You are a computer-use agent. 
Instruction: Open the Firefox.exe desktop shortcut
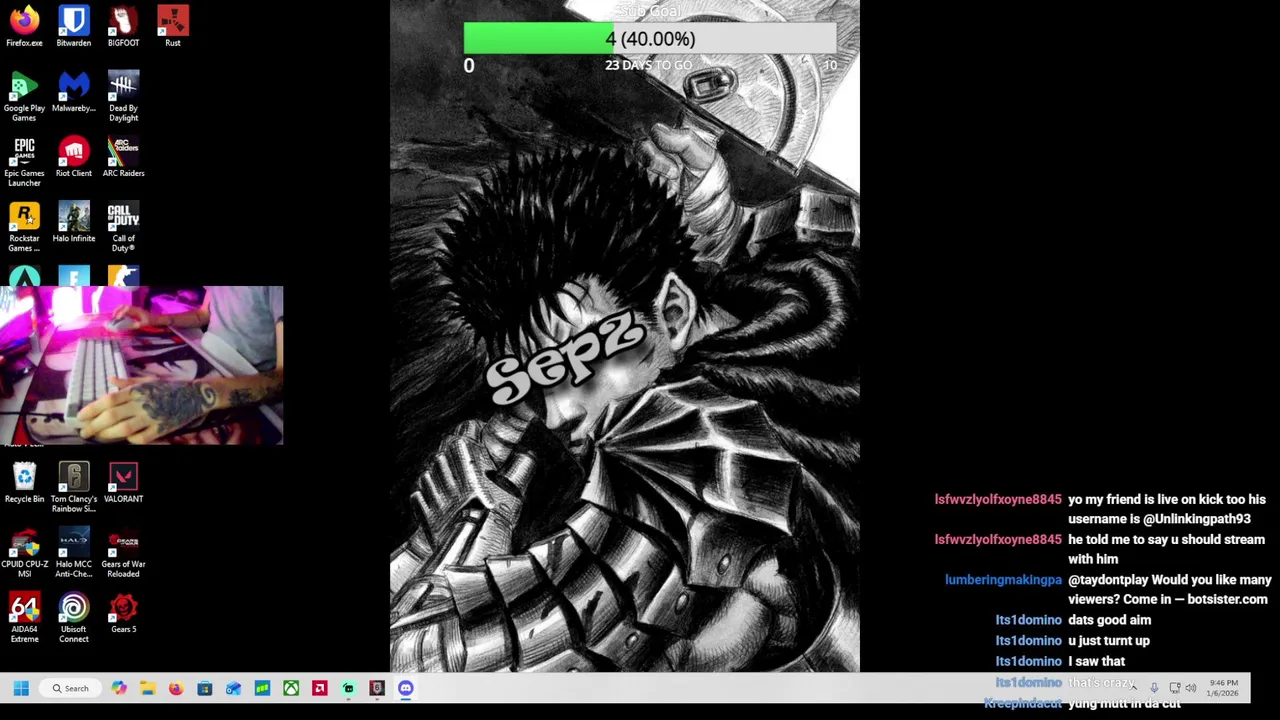(x=24, y=26)
